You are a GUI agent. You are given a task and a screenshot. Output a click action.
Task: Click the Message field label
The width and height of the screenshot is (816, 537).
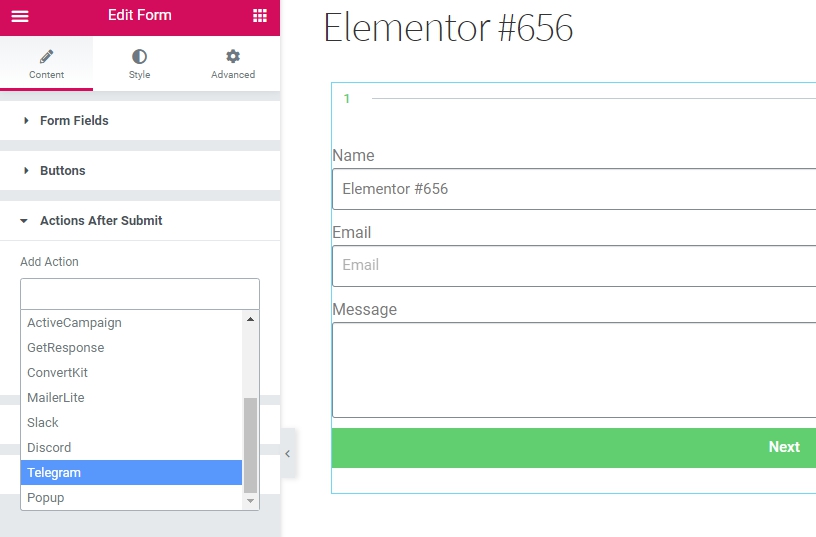[x=364, y=310]
